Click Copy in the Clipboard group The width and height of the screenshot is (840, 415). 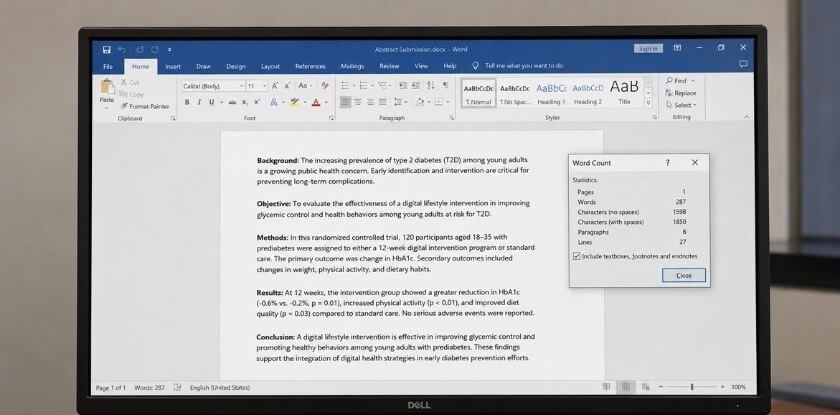(x=132, y=94)
